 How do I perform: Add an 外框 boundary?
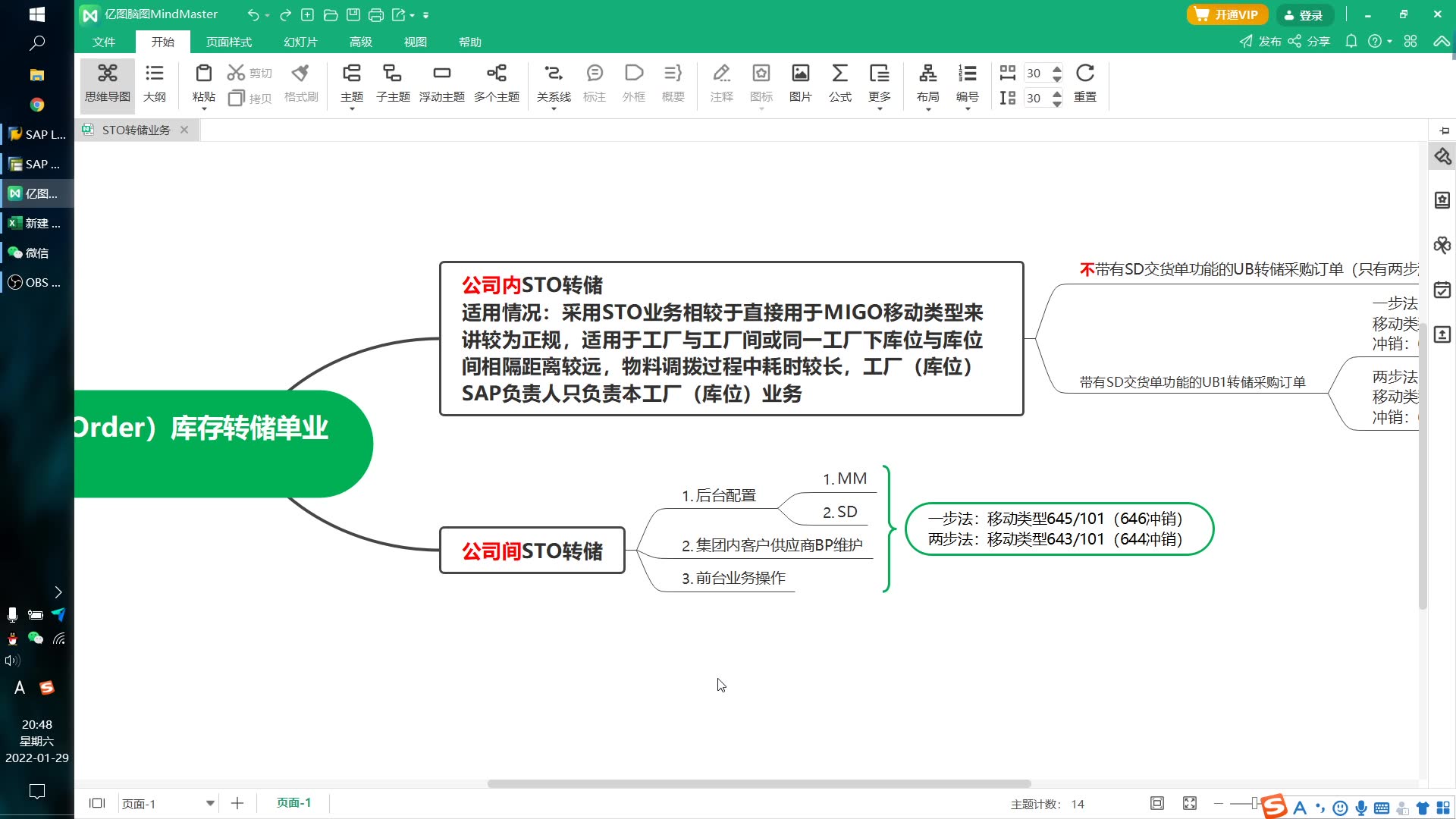coord(634,83)
